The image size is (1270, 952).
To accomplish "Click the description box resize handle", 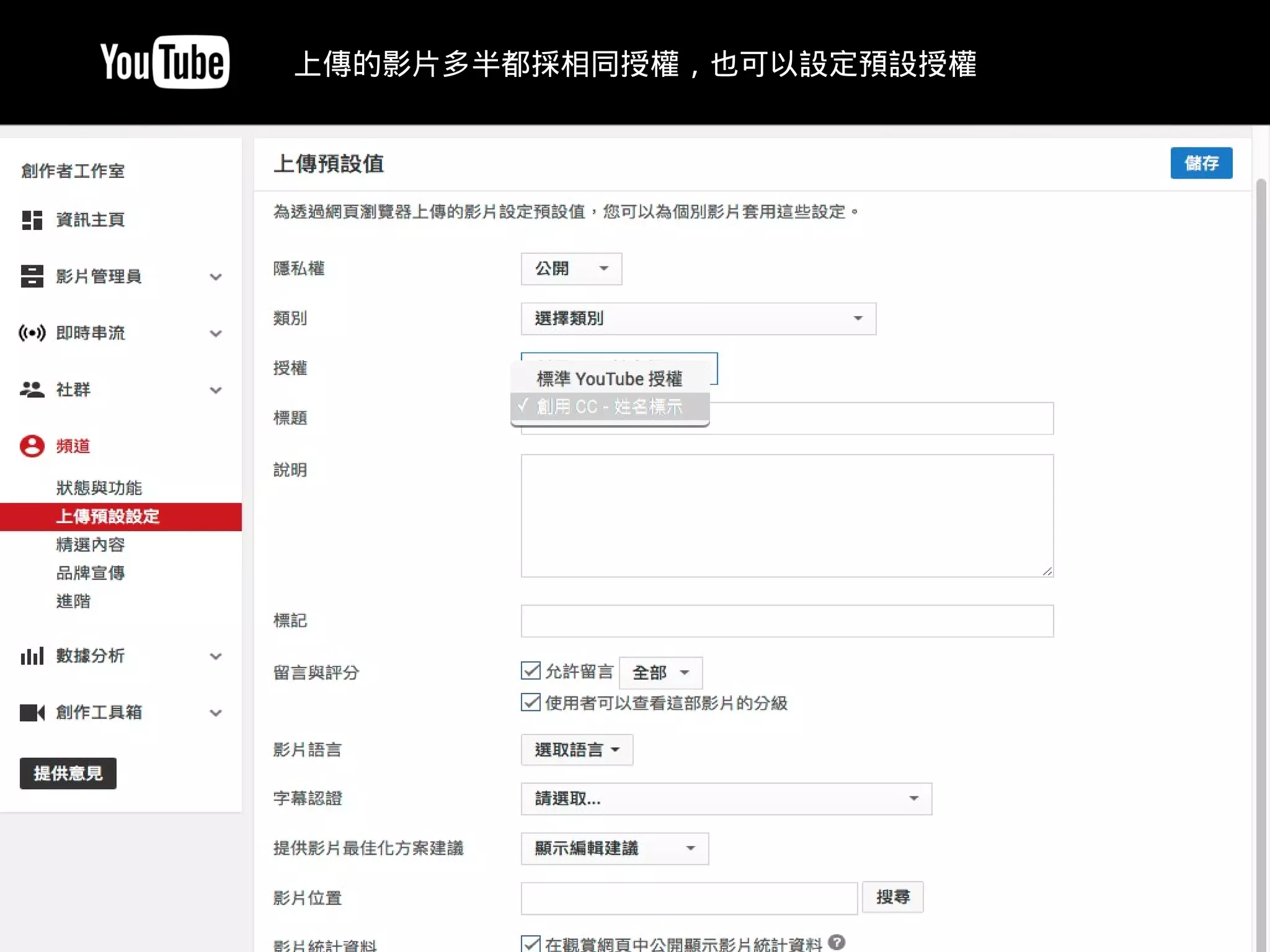I will [1047, 571].
